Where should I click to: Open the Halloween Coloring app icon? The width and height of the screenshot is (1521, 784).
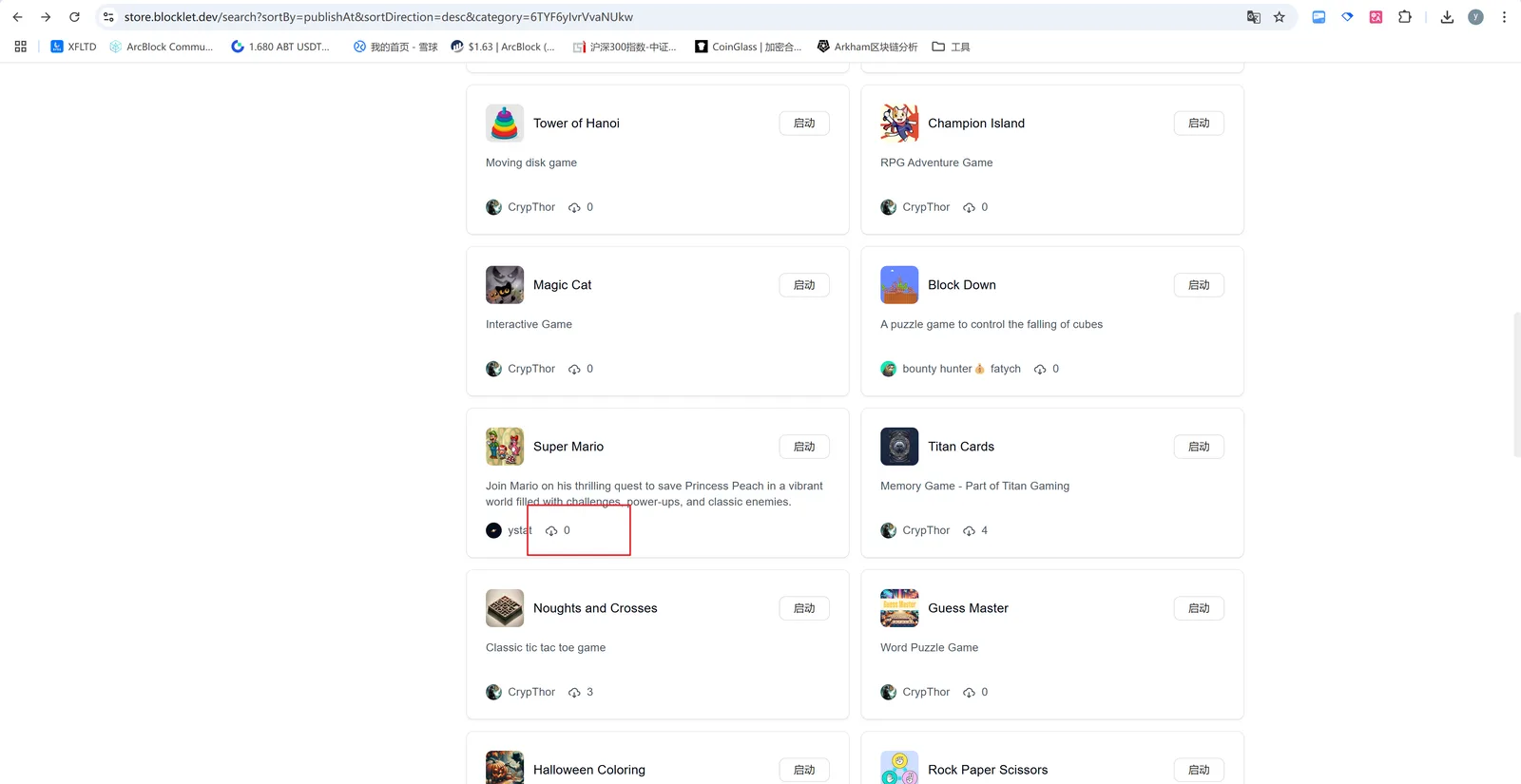point(505,768)
